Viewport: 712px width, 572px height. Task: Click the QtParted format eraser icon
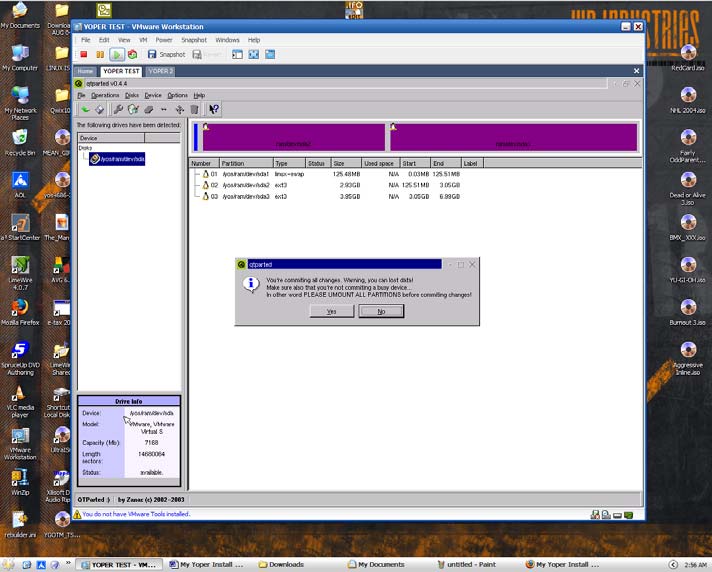coord(148,109)
